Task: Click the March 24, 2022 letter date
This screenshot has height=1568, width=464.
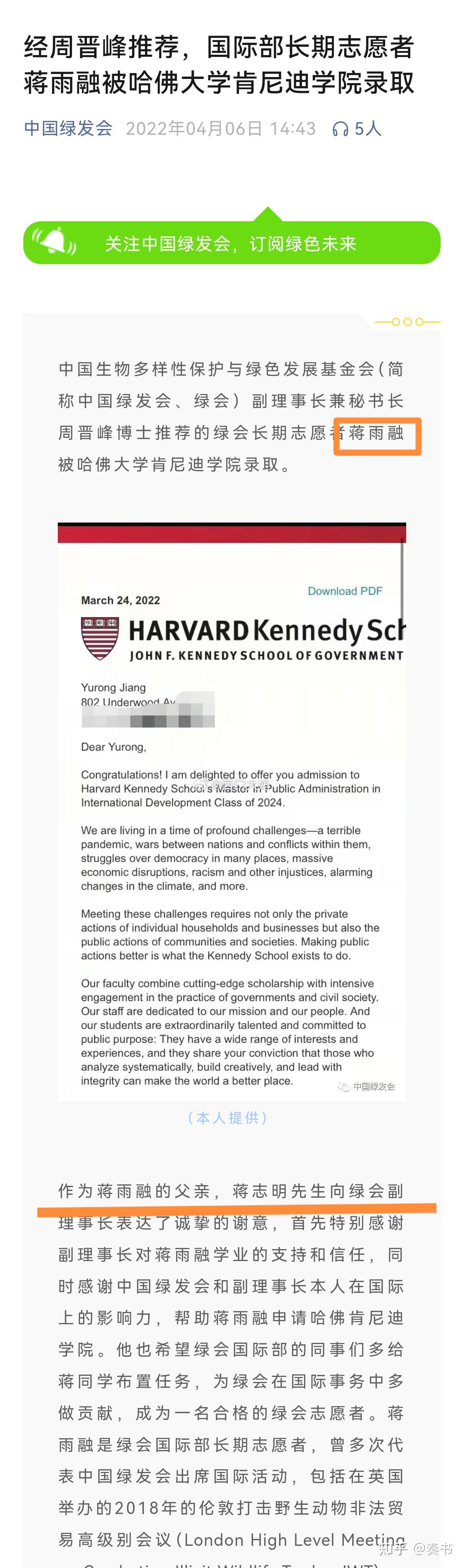Action: coord(121,600)
